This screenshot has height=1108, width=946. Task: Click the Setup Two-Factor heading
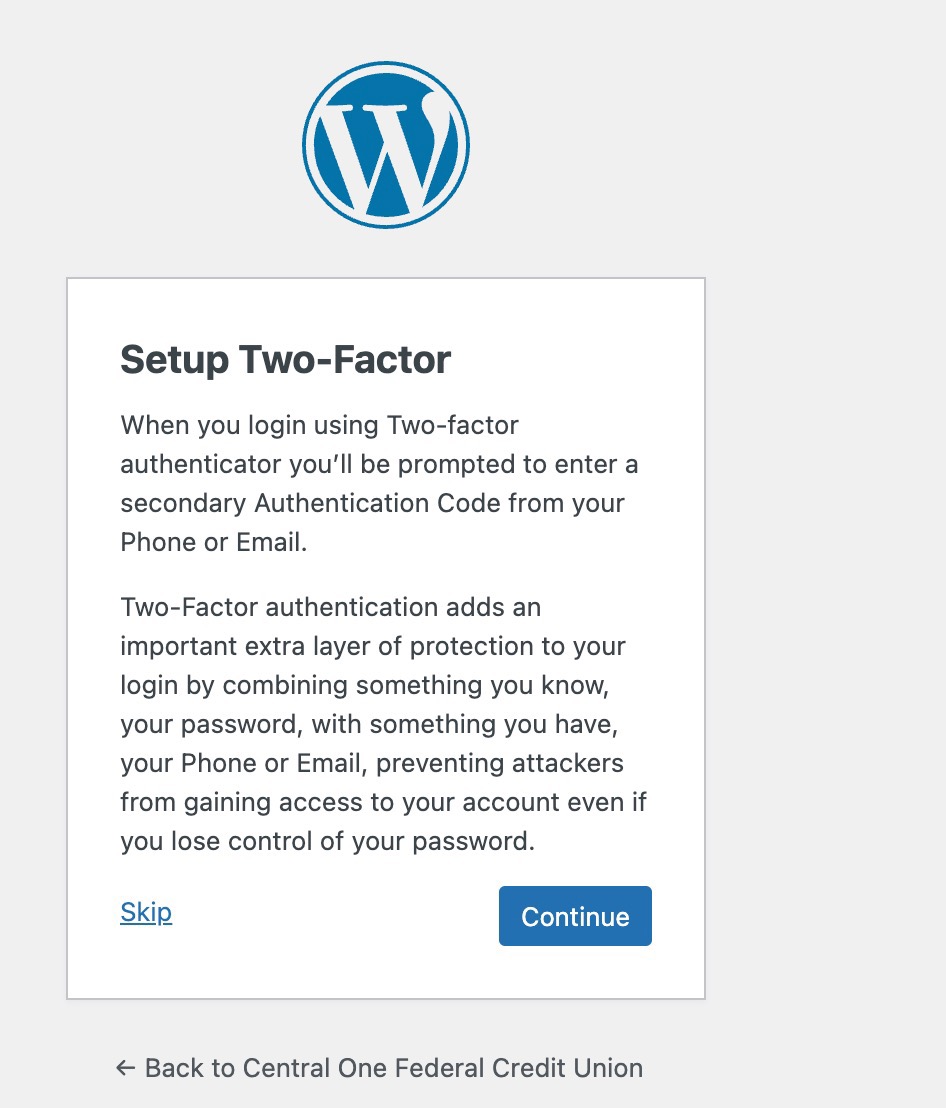(x=285, y=360)
